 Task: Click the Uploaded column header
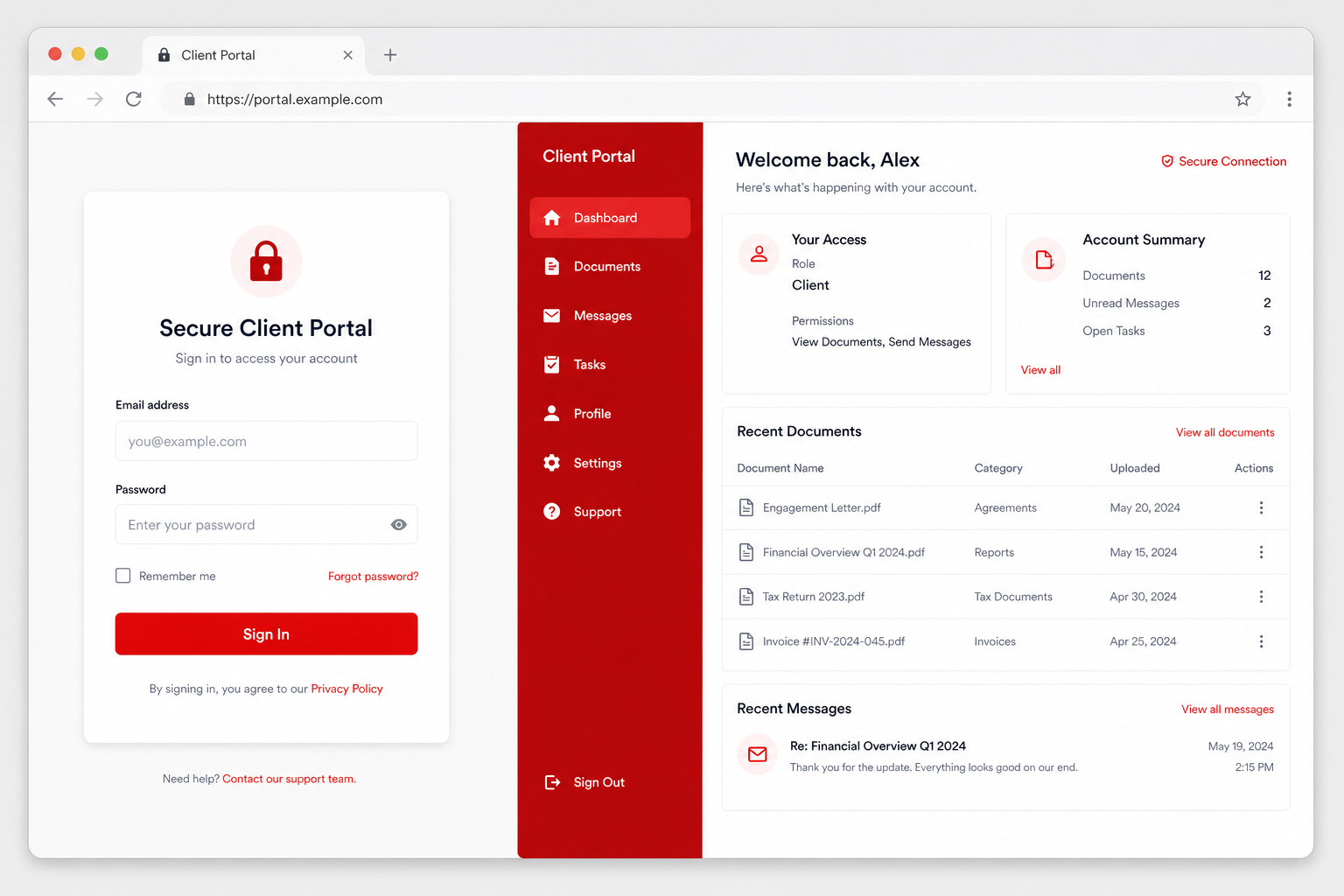pos(1135,468)
